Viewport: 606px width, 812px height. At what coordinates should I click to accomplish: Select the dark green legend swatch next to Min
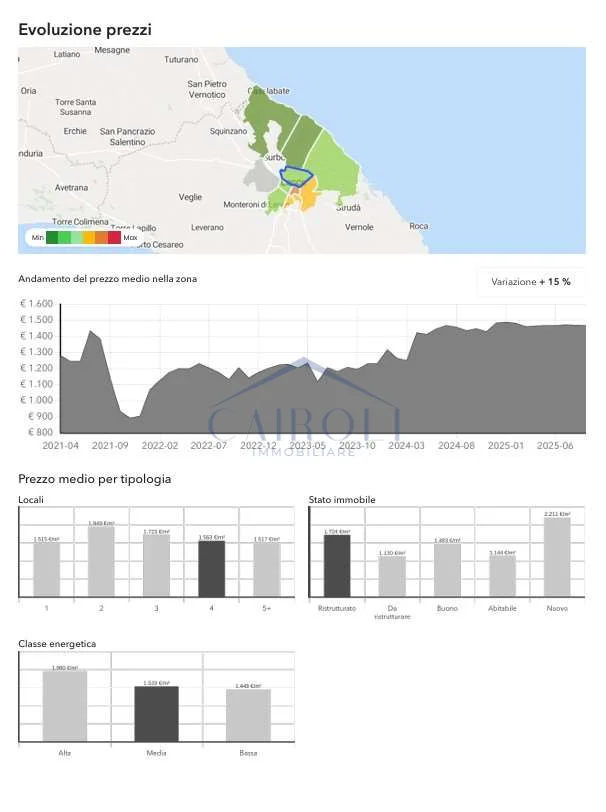(x=52, y=238)
